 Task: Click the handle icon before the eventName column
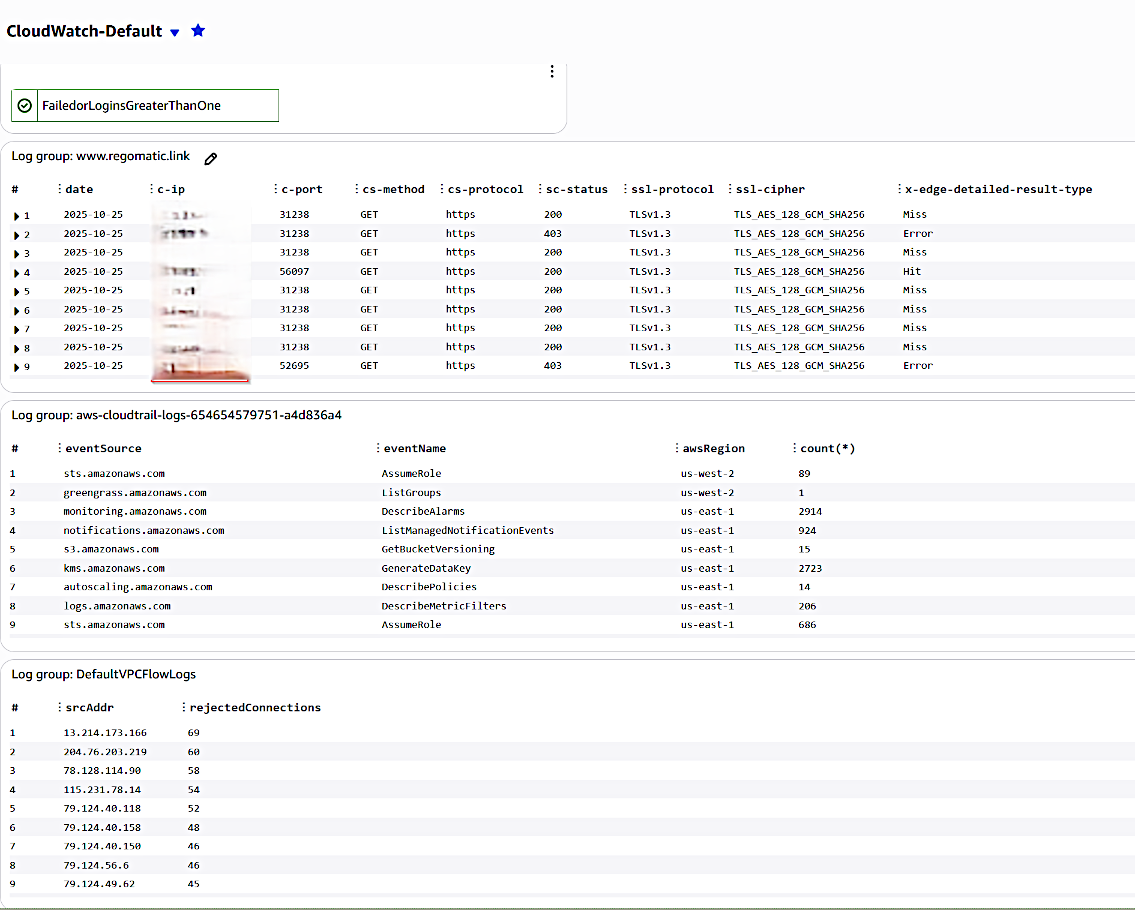point(376,449)
